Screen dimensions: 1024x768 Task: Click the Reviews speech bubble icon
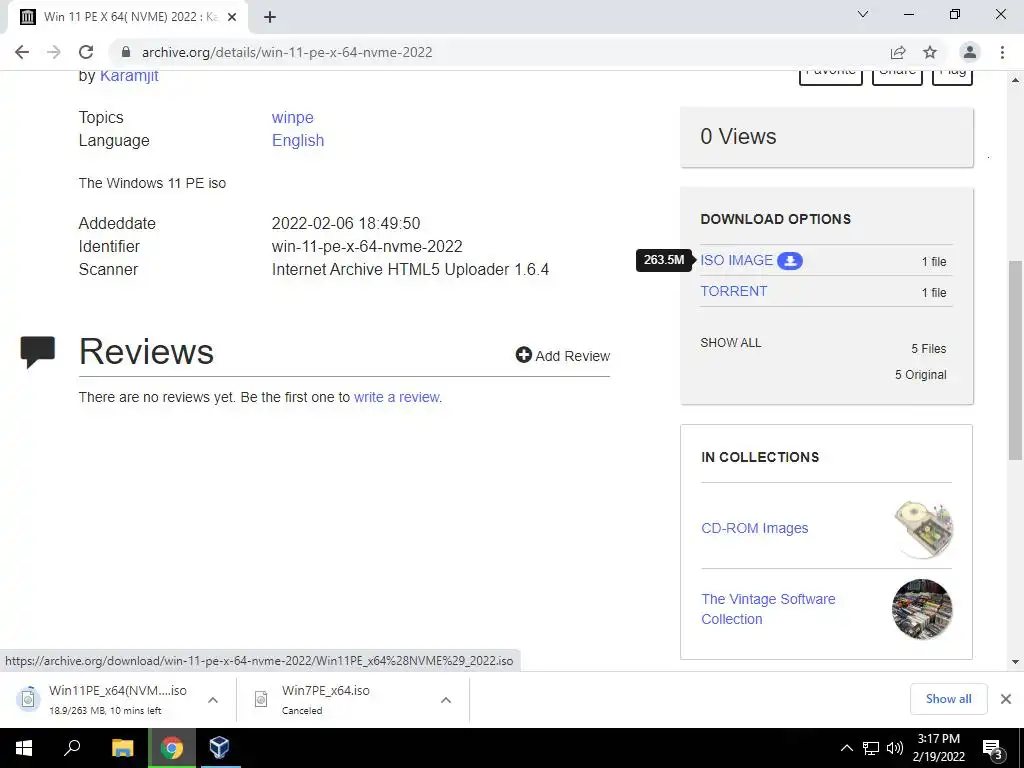38,352
